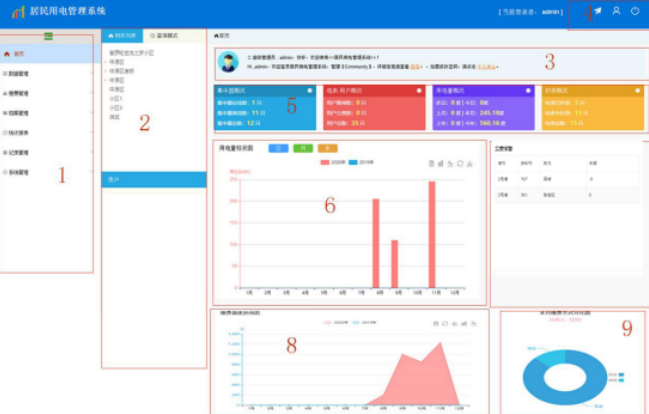The width and height of the screenshot is (649, 414).
Task: Toggle white dot on purple 用电量概况 card
Action: pyautogui.click(x=528, y=90)
